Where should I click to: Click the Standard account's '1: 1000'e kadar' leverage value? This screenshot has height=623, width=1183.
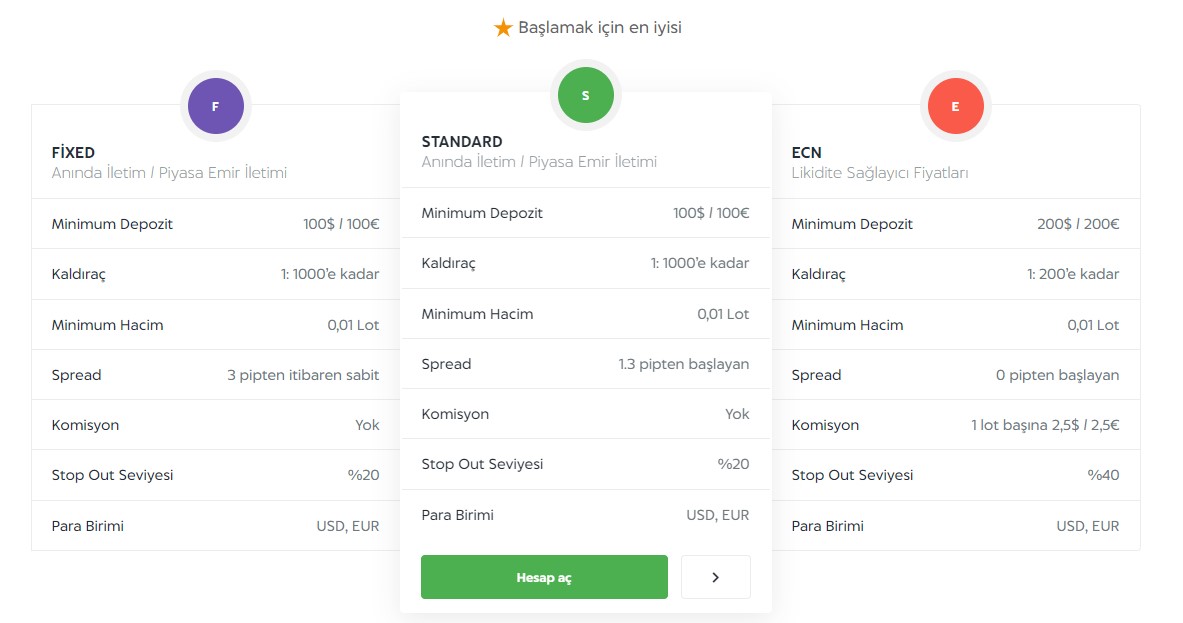(x=699, y=263)
